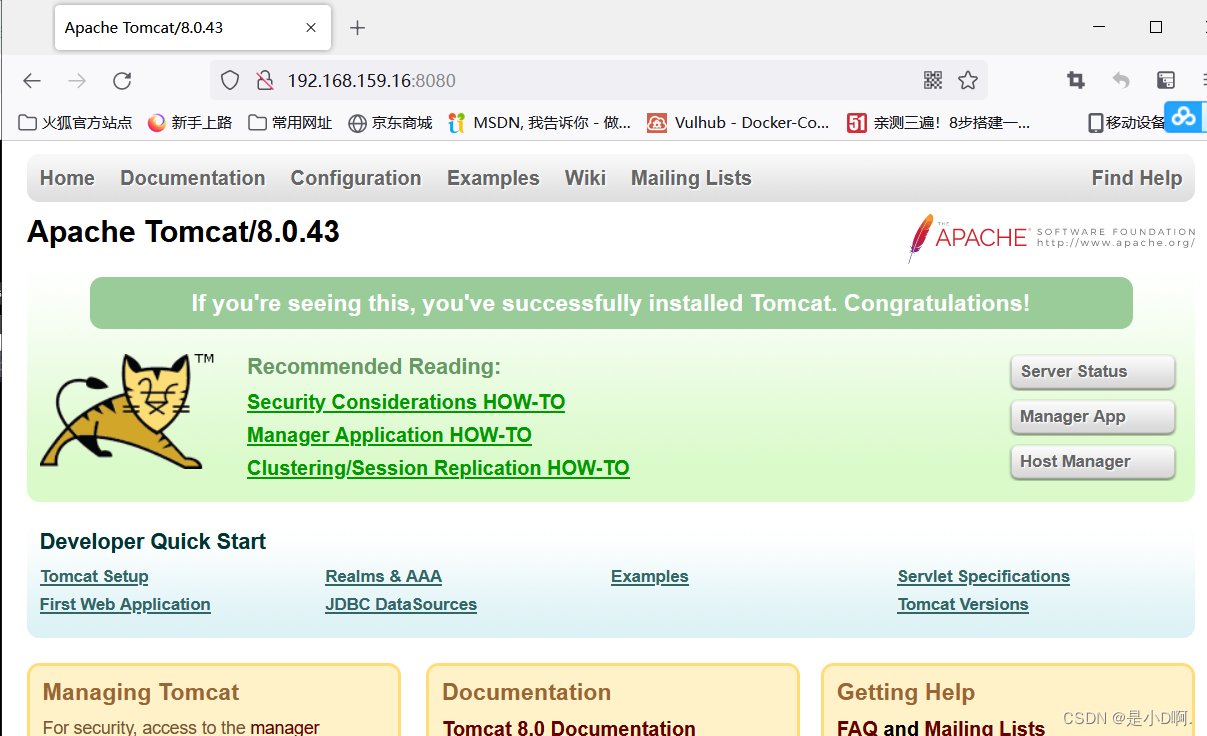Open the 京东商城 bookmark

pos(390,123)
